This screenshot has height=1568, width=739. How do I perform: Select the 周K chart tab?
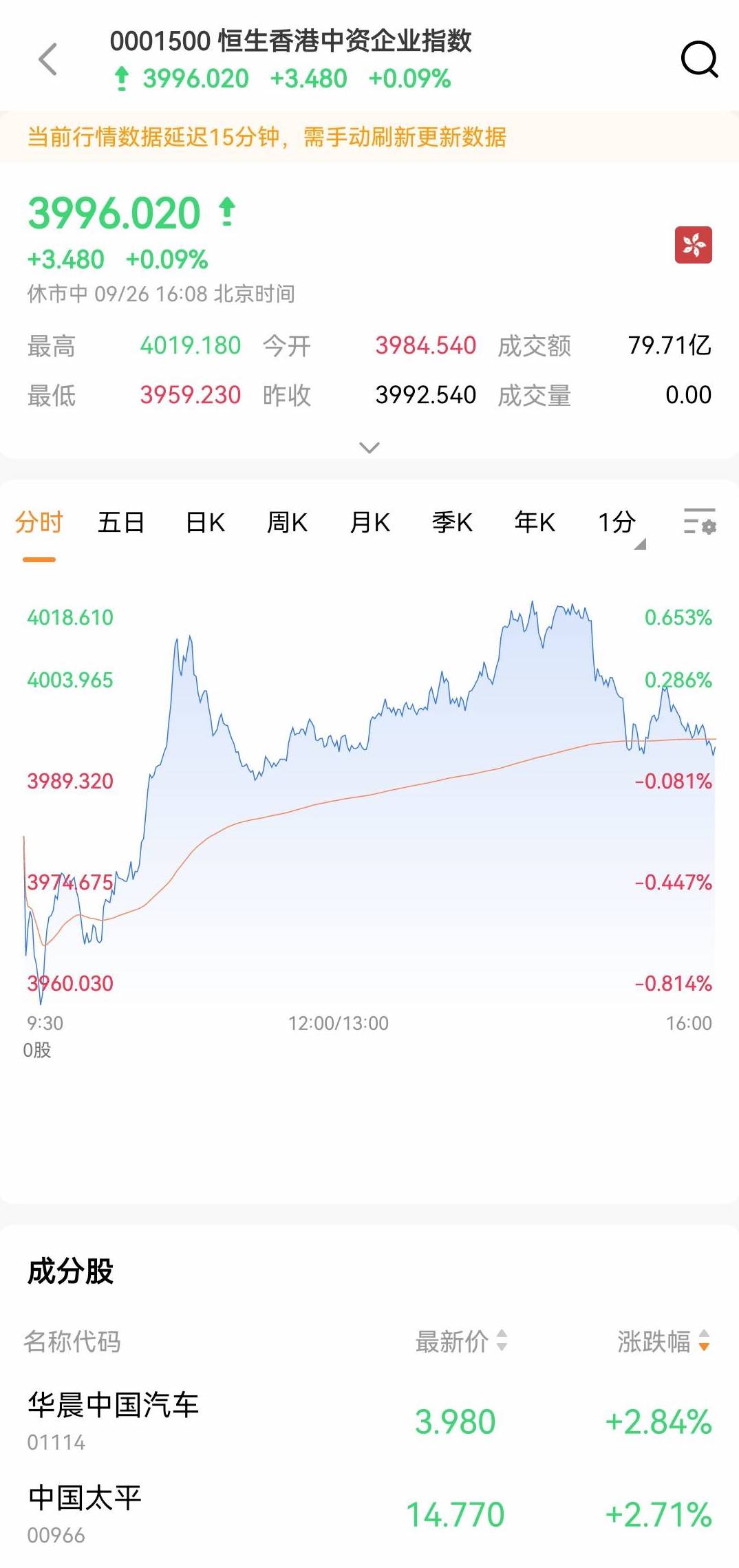287,523
